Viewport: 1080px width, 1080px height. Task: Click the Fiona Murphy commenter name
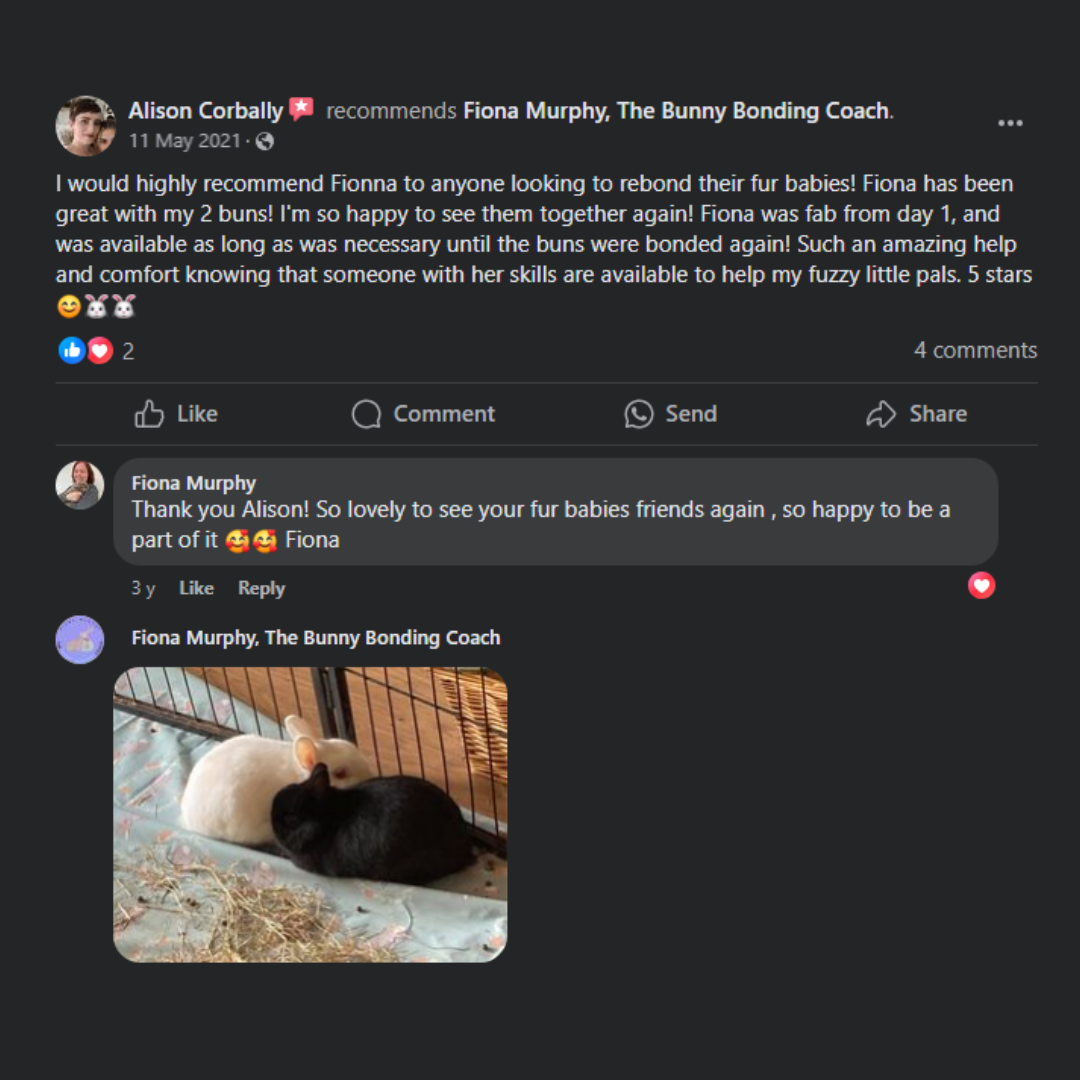(194, 483)
